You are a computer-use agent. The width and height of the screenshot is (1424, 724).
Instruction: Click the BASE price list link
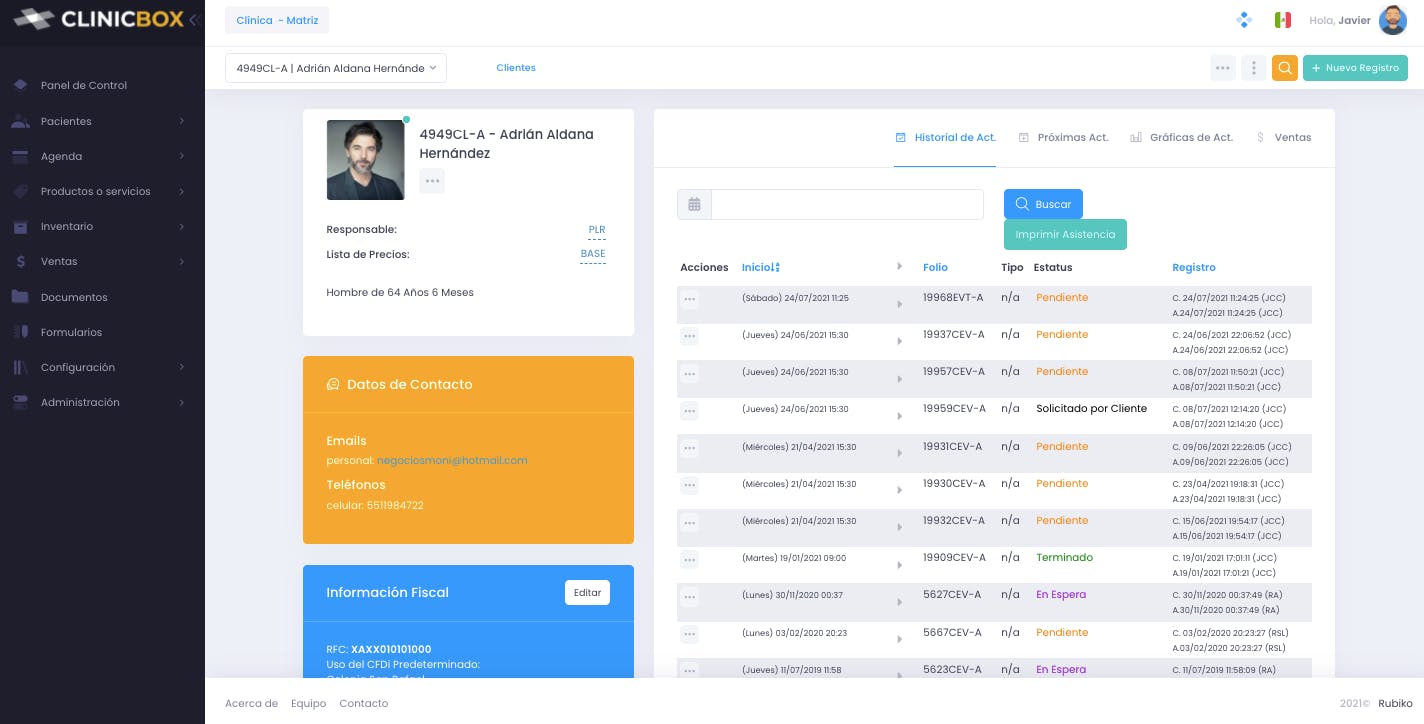[x=593, y=254]
